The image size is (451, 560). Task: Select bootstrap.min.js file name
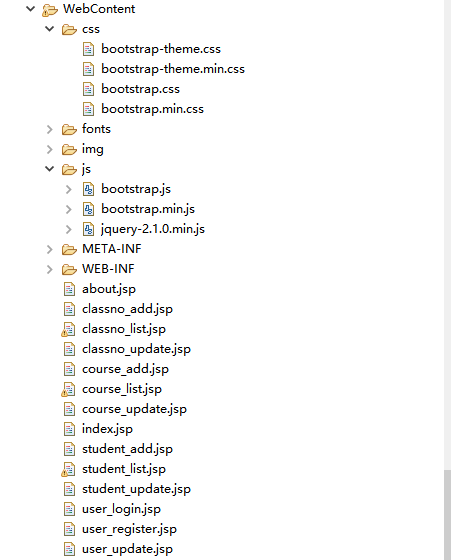148,209
